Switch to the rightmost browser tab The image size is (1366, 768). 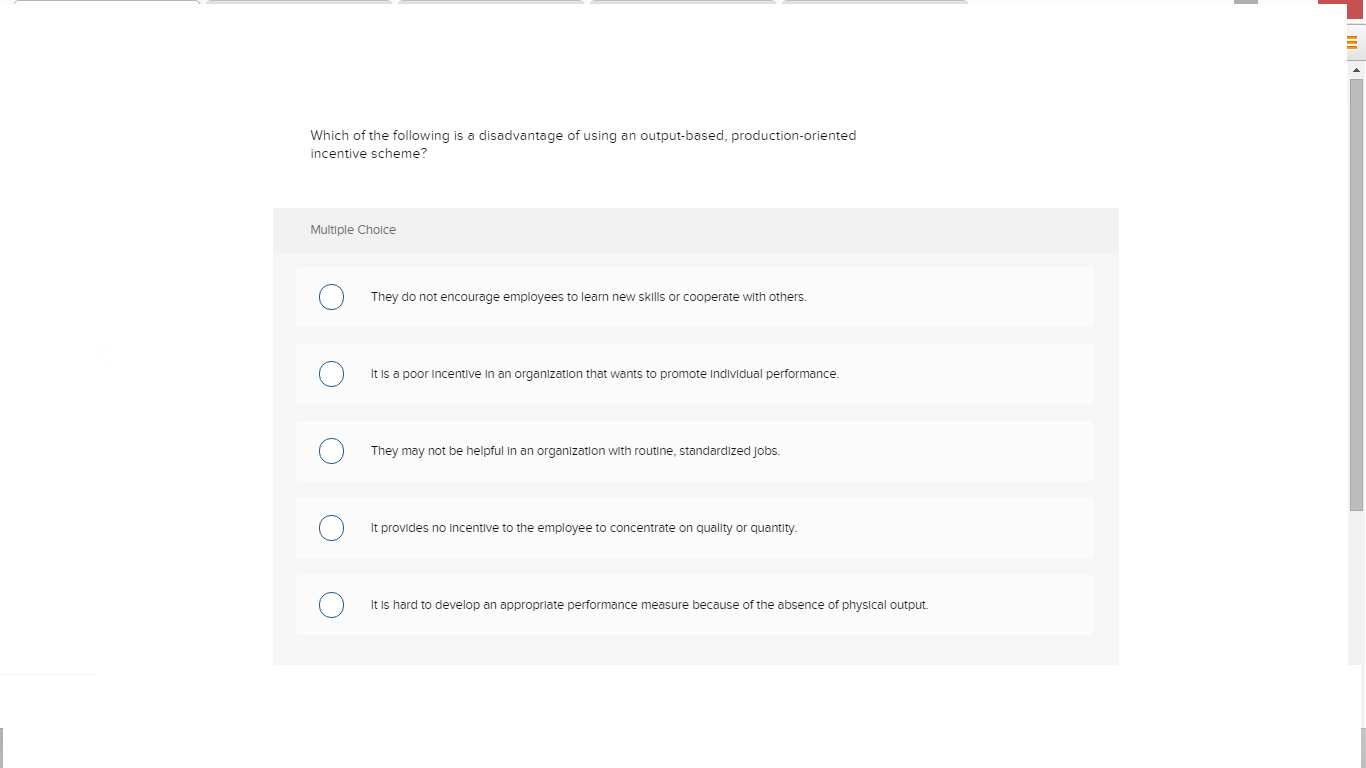(873, 4)
